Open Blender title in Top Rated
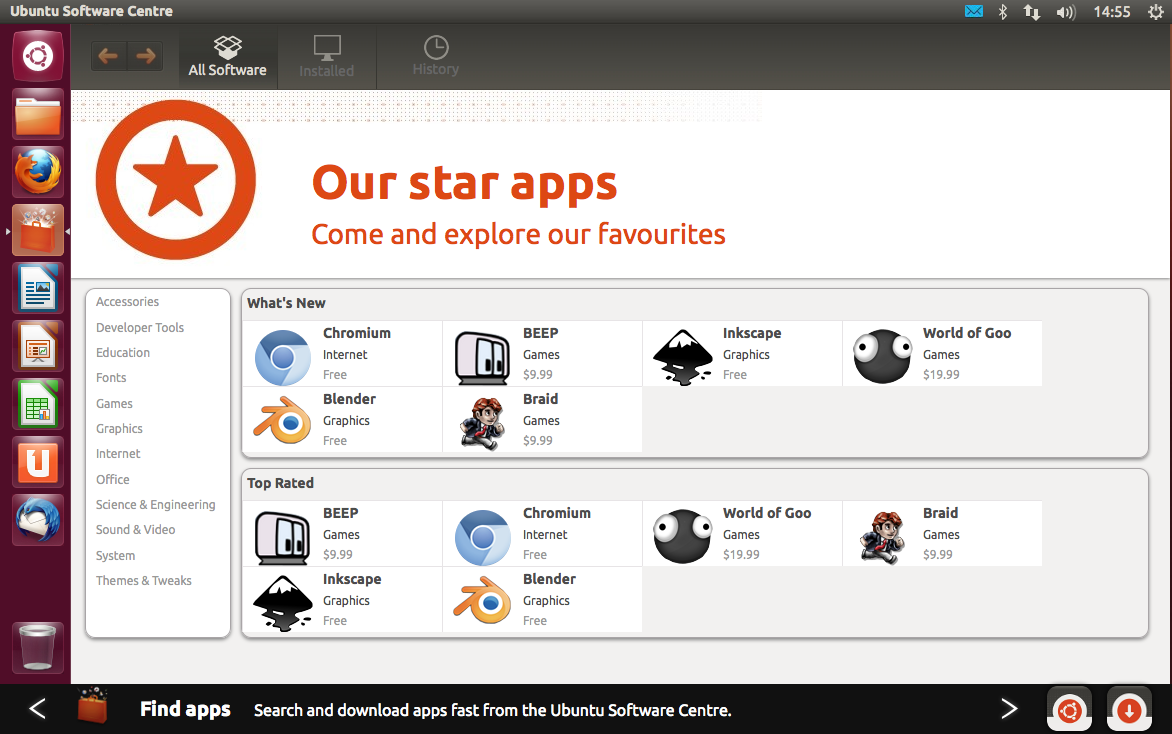Screen dimensions: 1172x734 [549, 579]
